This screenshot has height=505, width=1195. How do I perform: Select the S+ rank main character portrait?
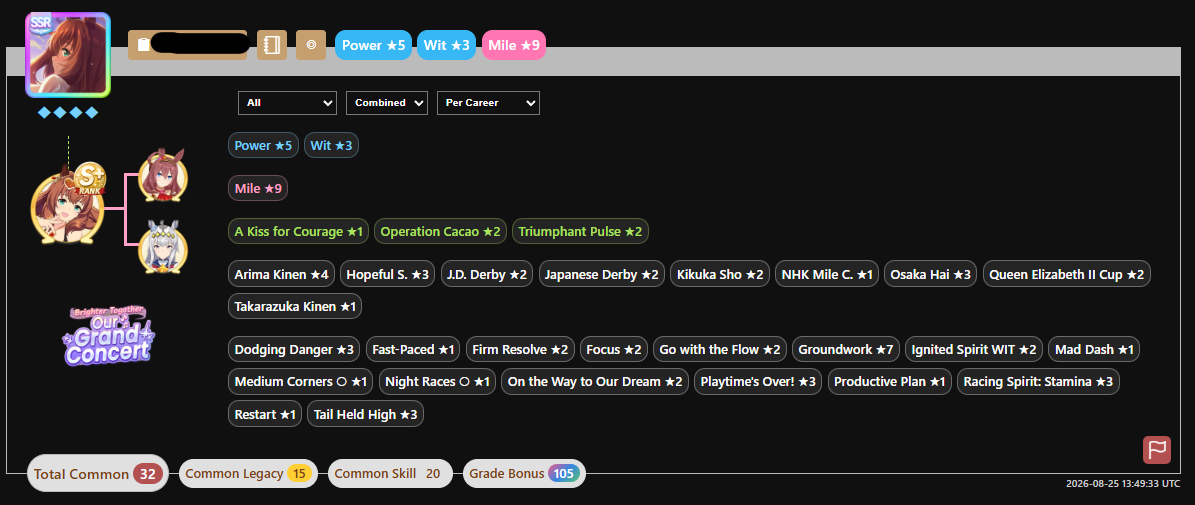68,206
